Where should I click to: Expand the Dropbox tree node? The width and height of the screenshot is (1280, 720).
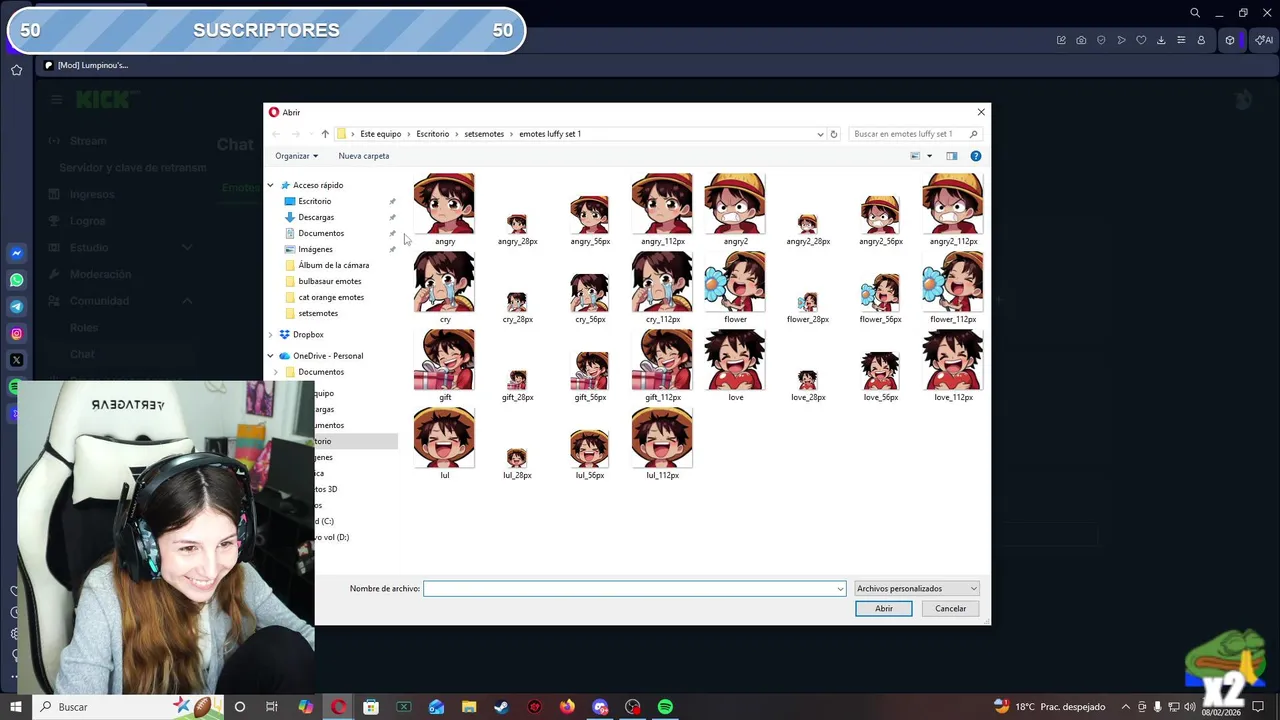coord(270,335)
